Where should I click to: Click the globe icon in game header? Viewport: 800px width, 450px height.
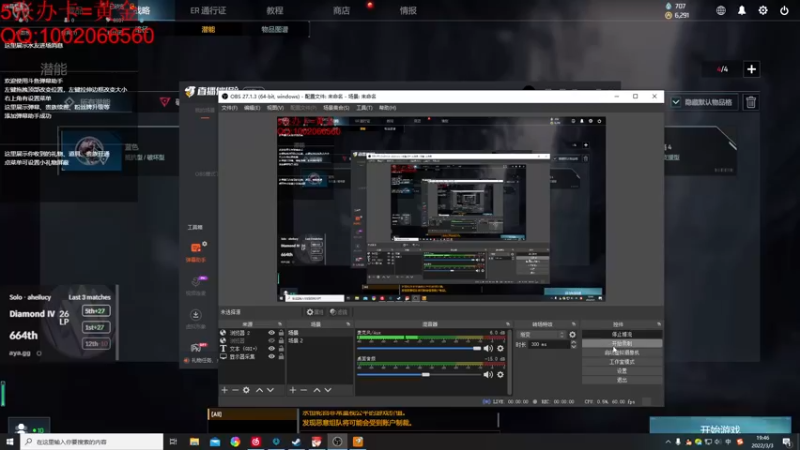[721, 10]
